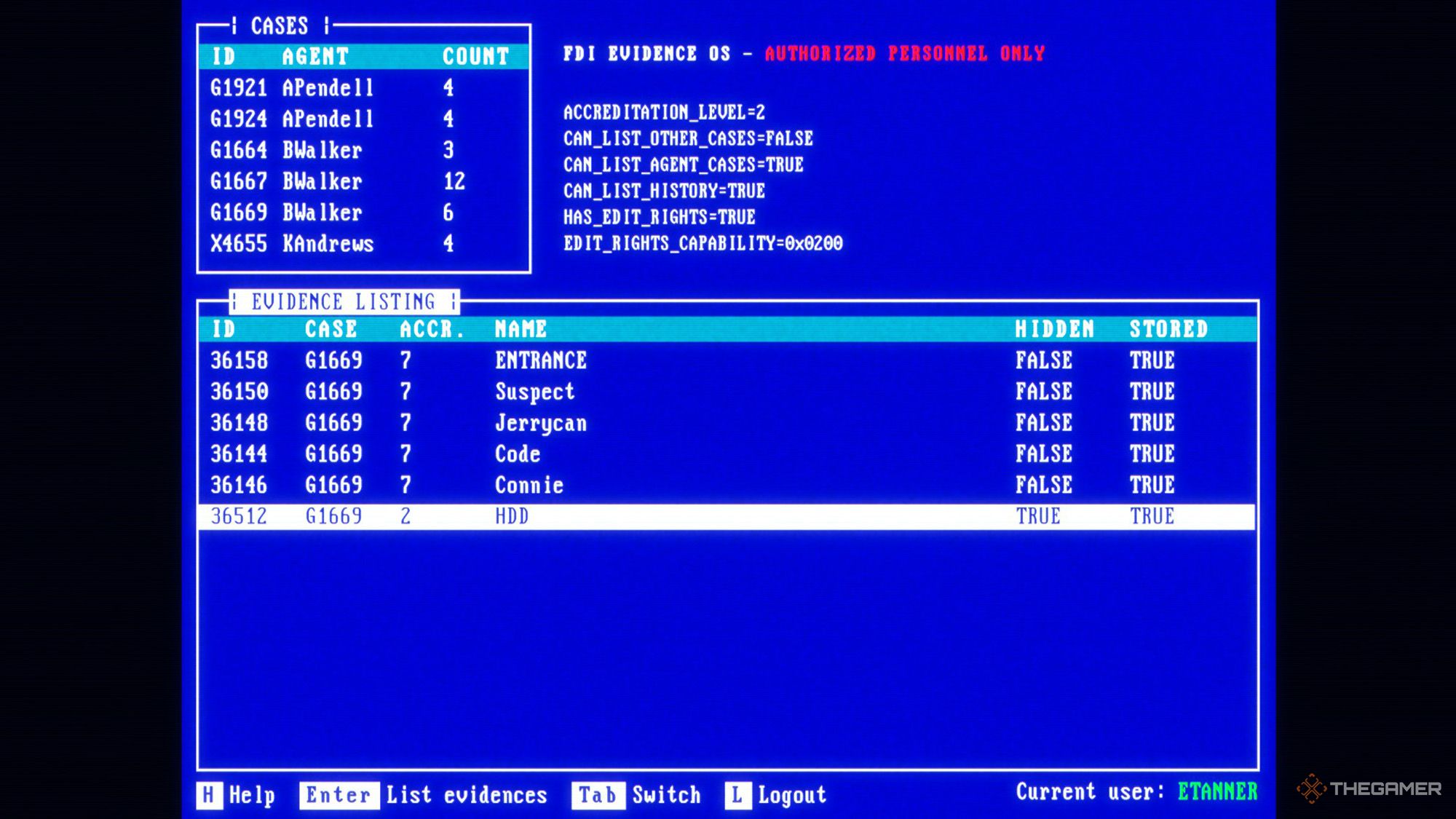Press H for Help menu
Viewport: 1456px width, 819px height.
[x=210, y=795]
